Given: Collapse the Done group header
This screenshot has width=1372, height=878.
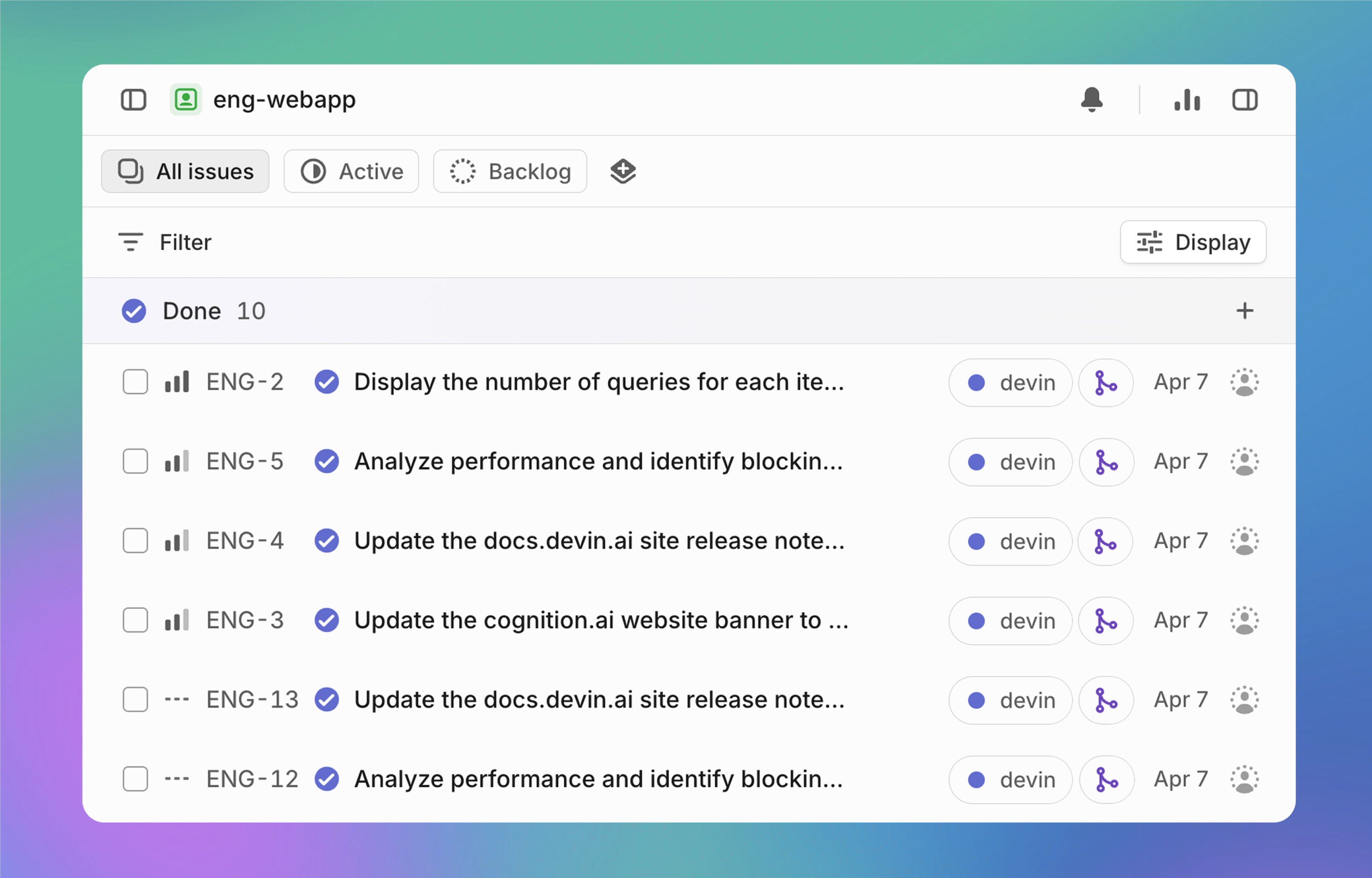Looking at the screenshot, I should (192, 311).
